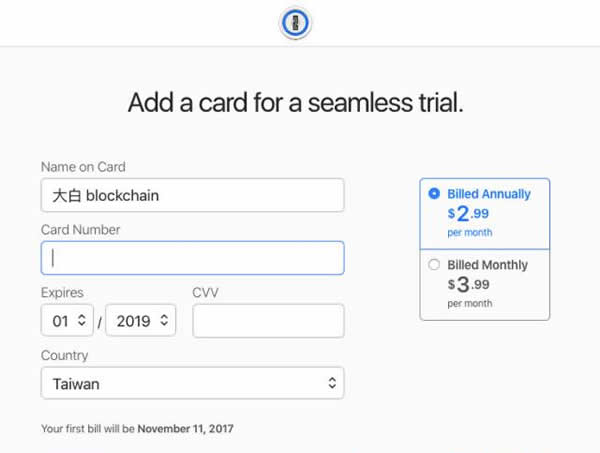Click the Name on Card field
Viewport: 600px width, 453px height.
pos(192,195)
